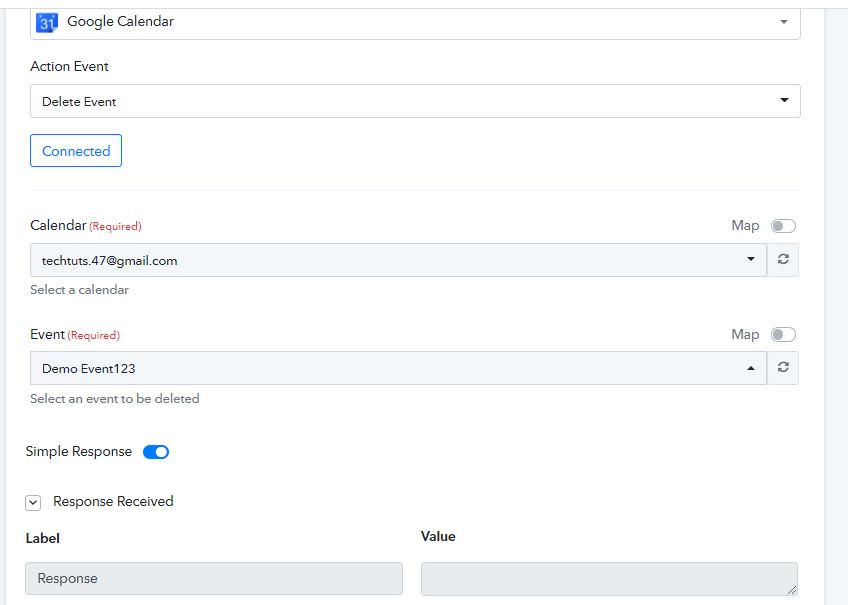Click the Simple Response label
Viewport: 848px width, 605px height.
click(x=79, y=451)
